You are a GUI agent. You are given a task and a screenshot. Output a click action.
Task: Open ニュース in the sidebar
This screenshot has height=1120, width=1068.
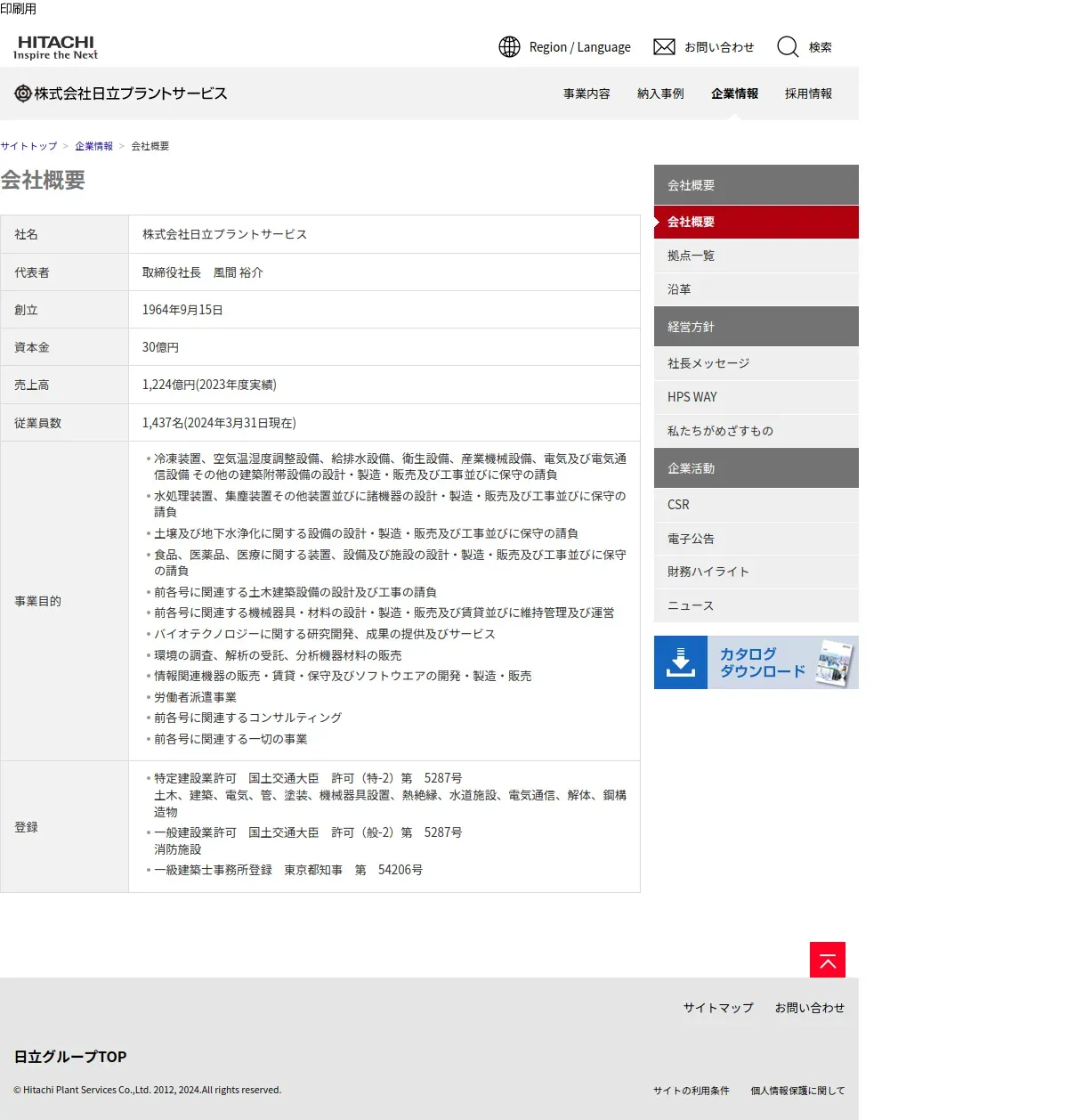coord(756,605)
